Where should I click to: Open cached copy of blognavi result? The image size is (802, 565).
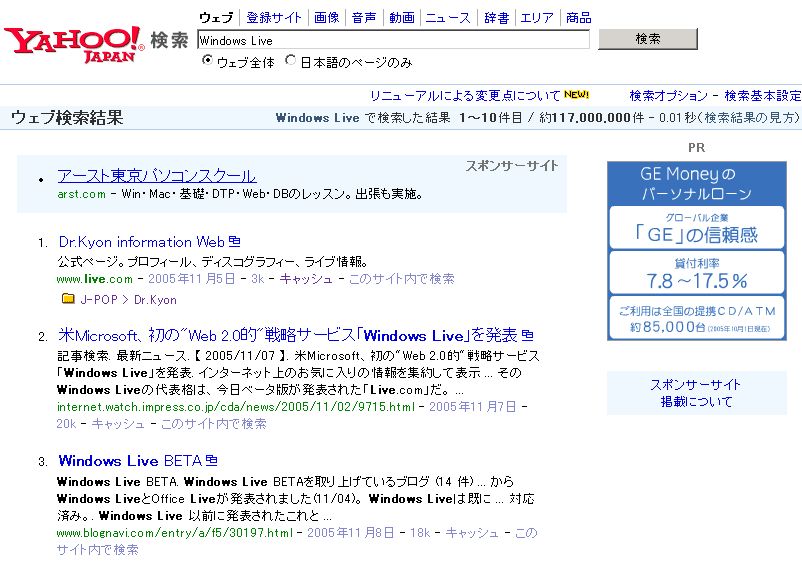[x=472, y=533]
